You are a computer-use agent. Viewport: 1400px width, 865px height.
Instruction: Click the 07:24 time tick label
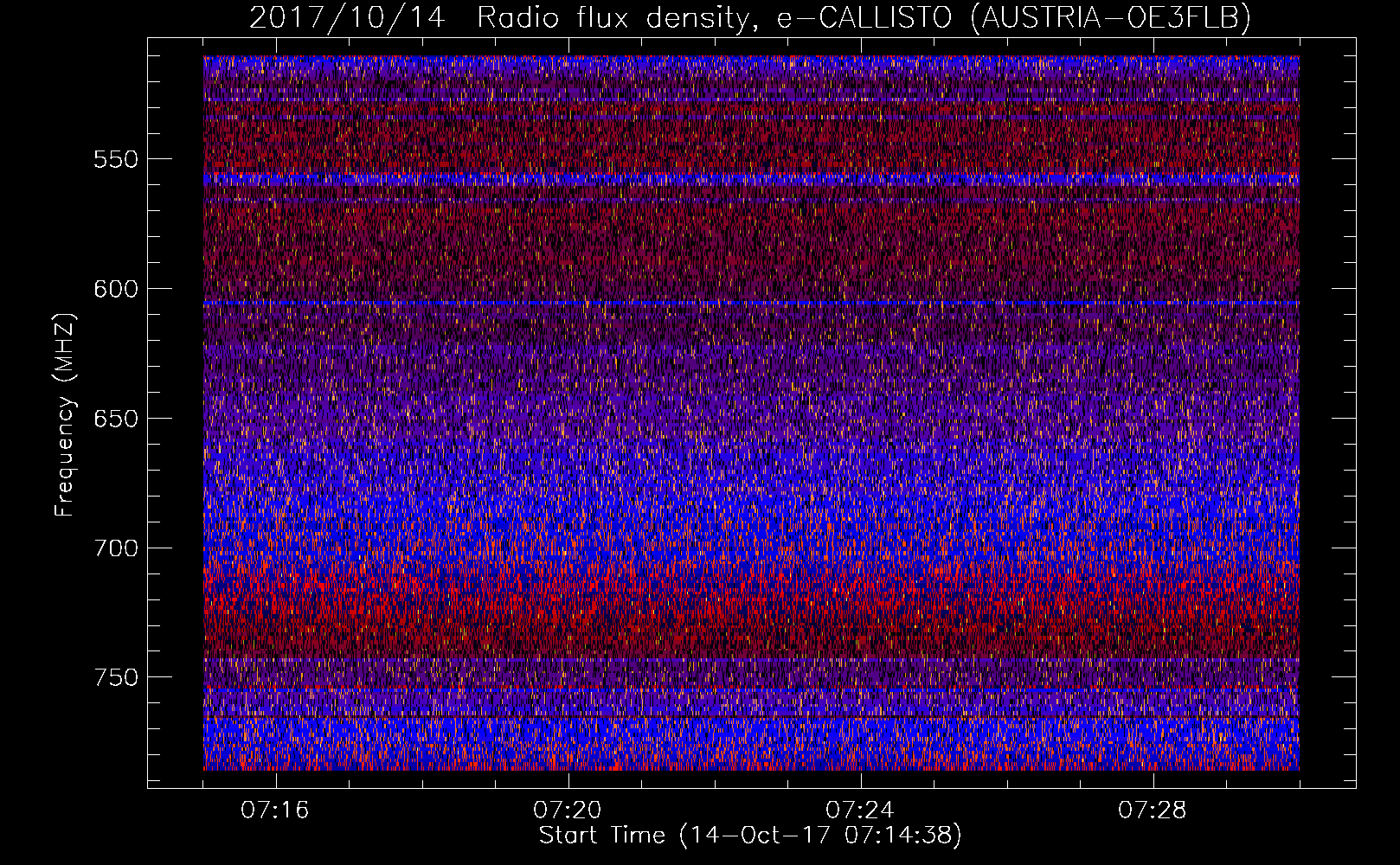click(x=860, y=811)
